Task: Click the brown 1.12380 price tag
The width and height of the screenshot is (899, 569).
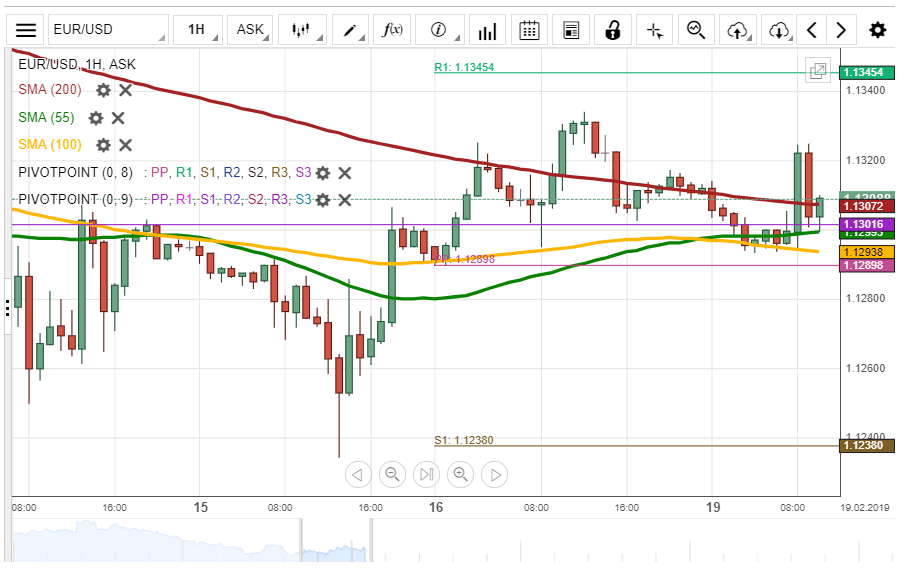Action: pyautogui.click(x=866, y=446)
